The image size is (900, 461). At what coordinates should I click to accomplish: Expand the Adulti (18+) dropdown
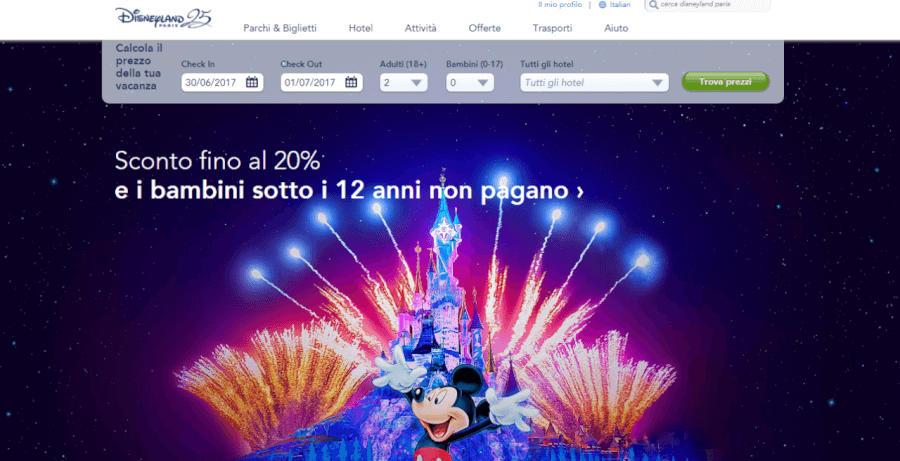tap(404, 83)
